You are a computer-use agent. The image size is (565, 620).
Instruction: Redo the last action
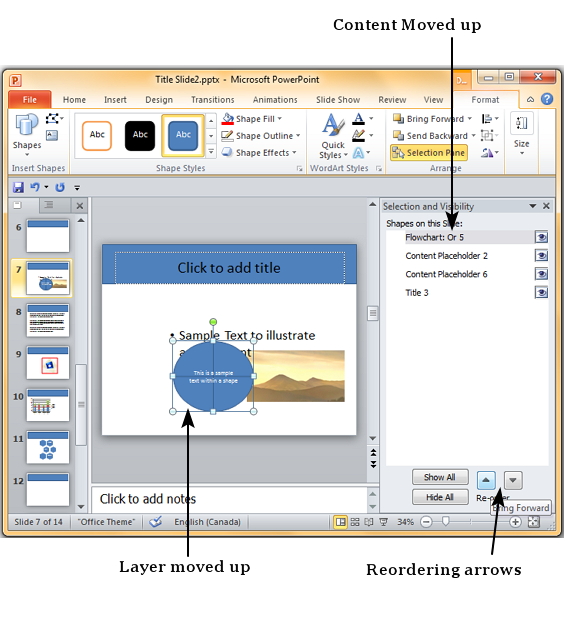pos(60,187)
